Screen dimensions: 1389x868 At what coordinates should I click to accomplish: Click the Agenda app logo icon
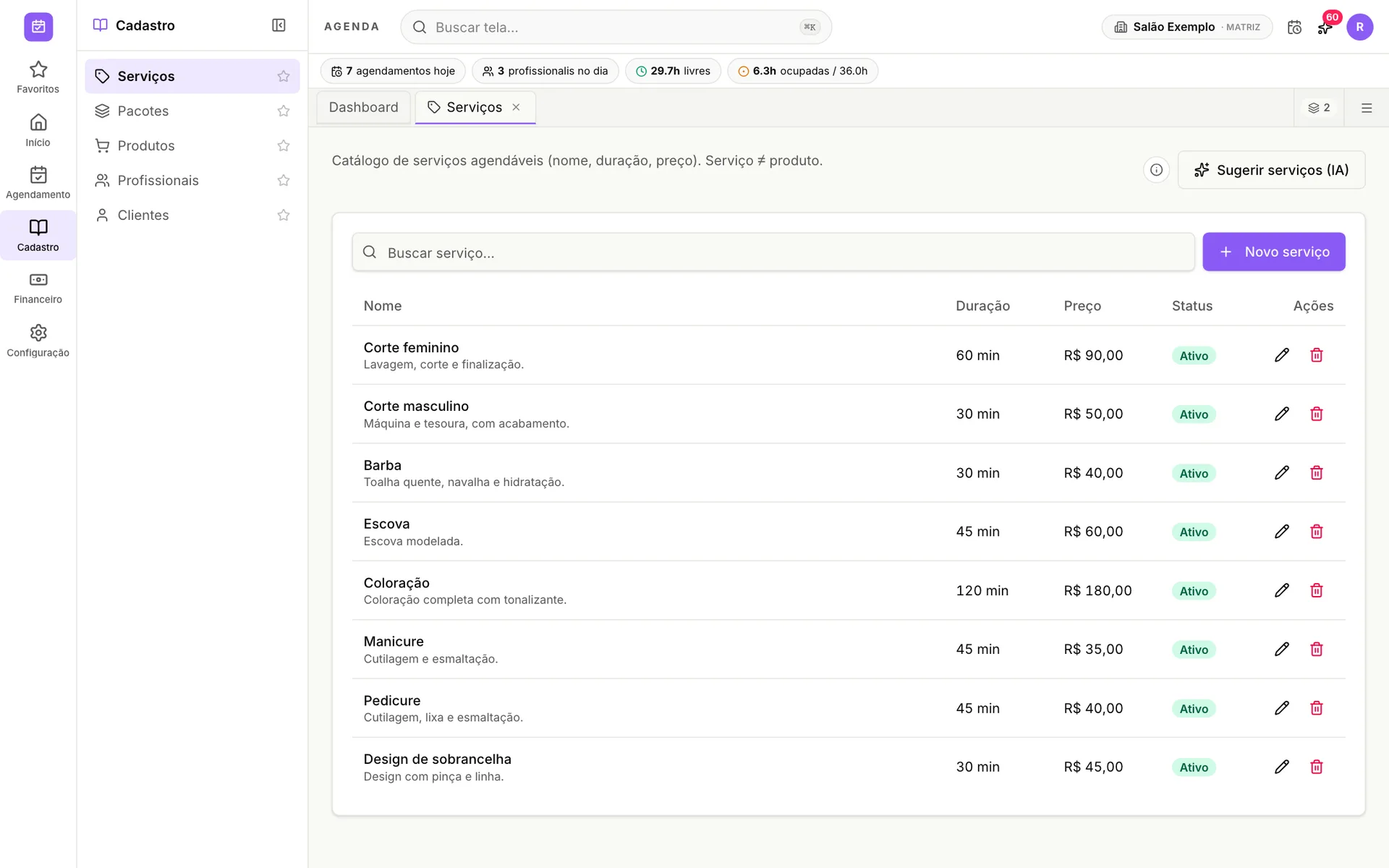point(38,27)
